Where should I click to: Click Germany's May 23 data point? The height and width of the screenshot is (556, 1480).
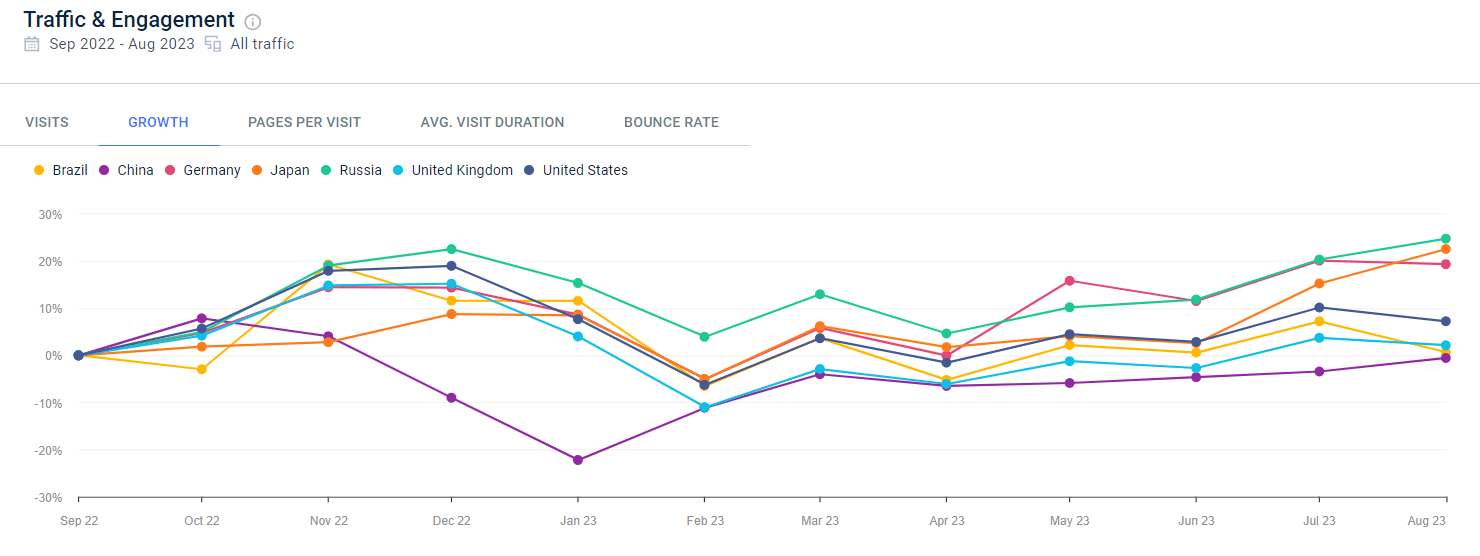1070,281
